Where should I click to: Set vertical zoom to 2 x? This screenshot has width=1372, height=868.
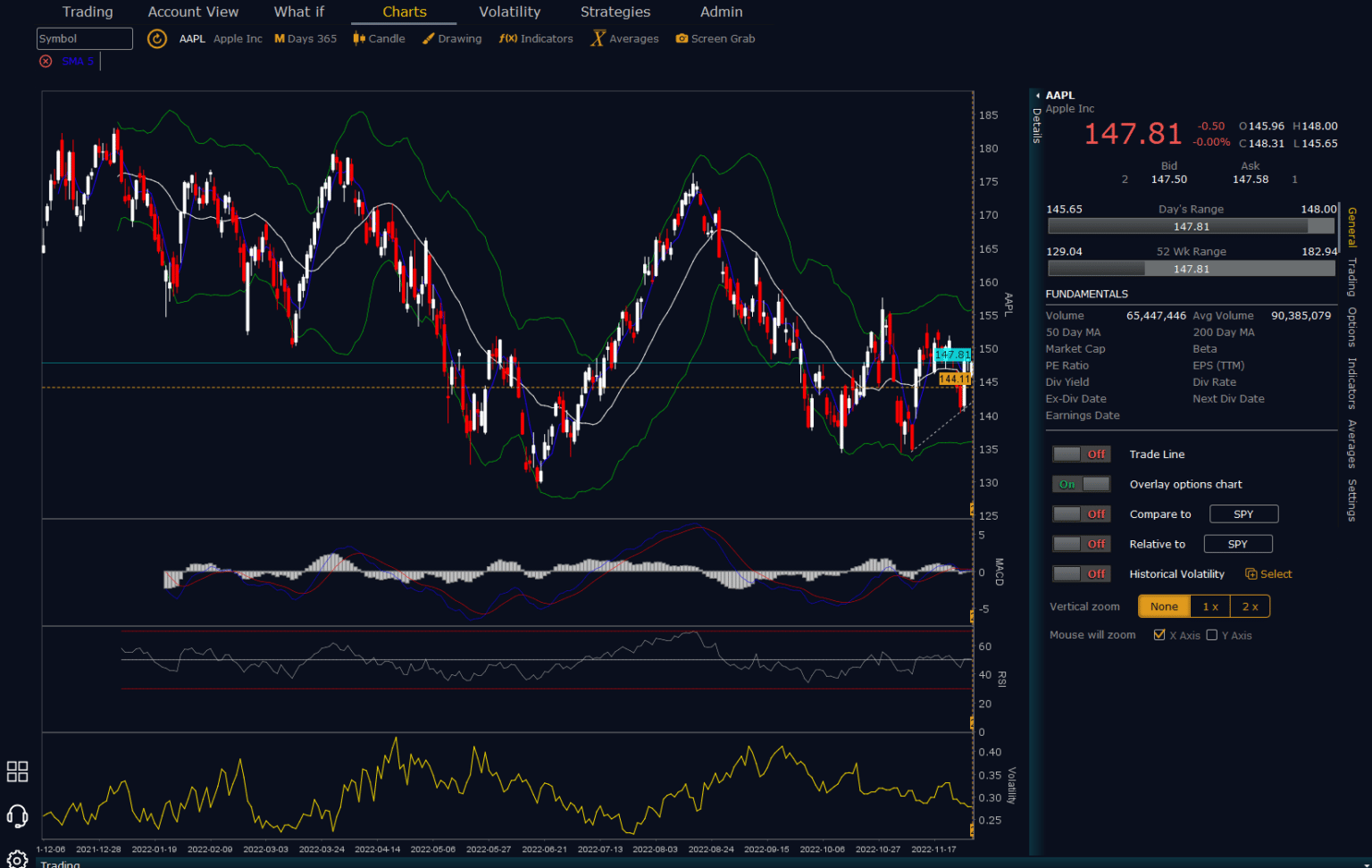tap(1250, 606)
